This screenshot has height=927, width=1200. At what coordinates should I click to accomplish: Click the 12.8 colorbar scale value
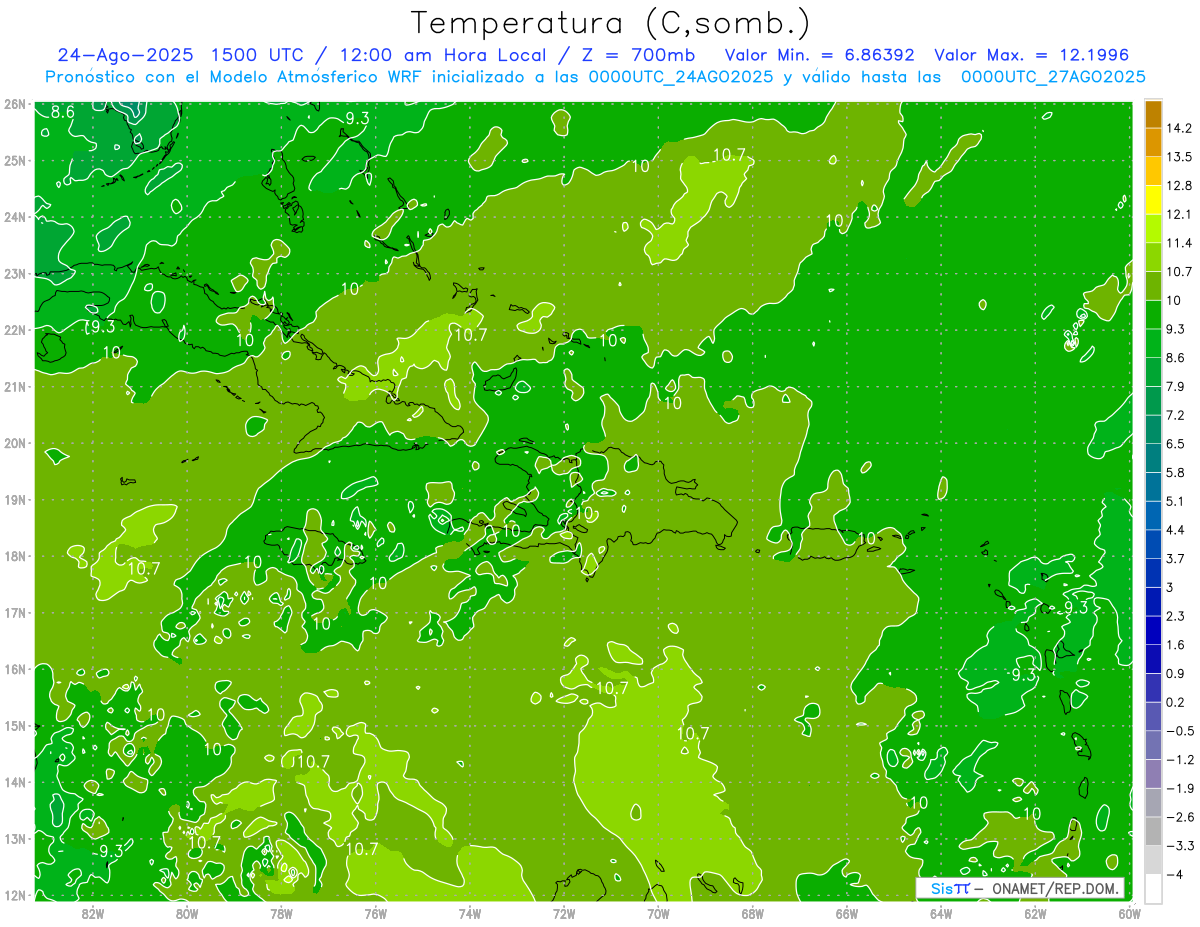1179,186
